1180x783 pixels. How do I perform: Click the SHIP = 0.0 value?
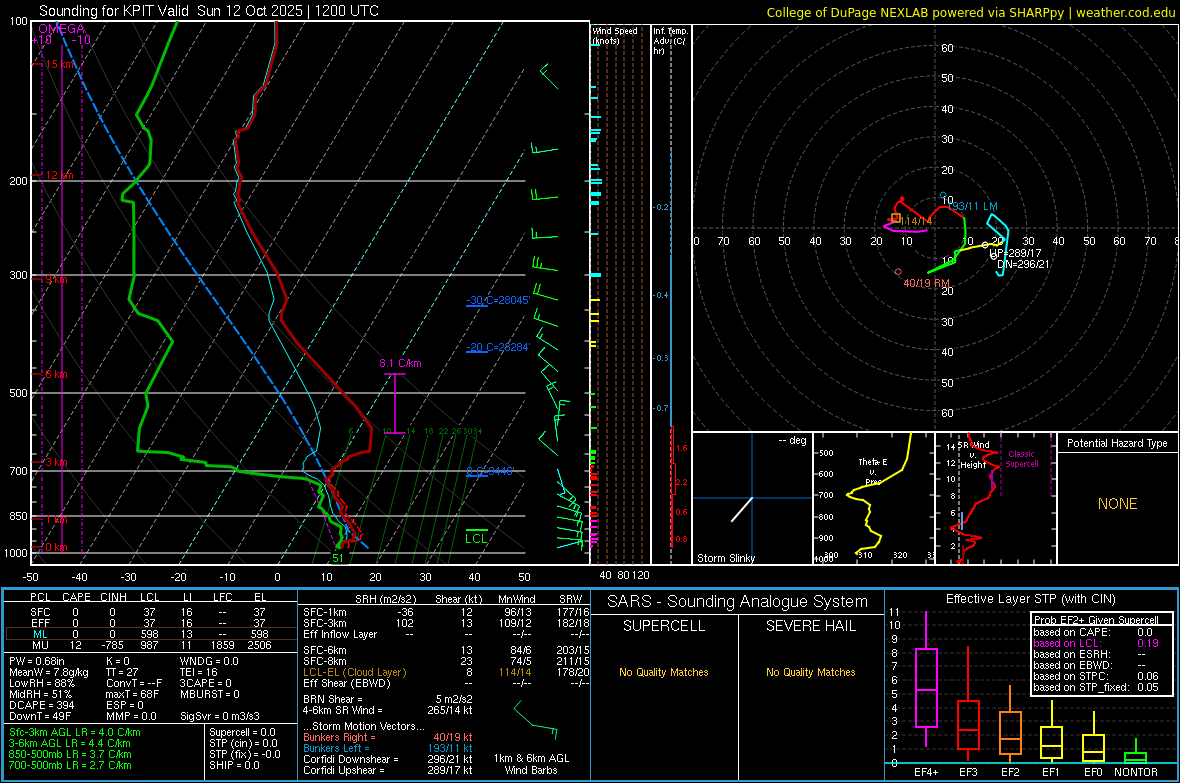[234, 765]
